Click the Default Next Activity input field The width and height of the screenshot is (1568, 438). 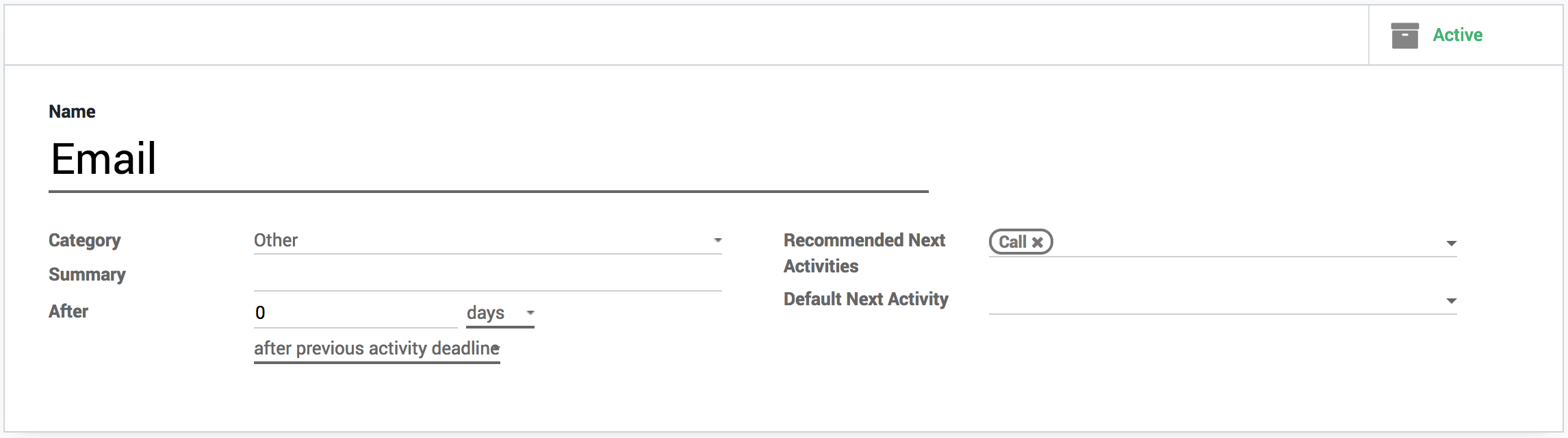click(x=1211, y=301)
